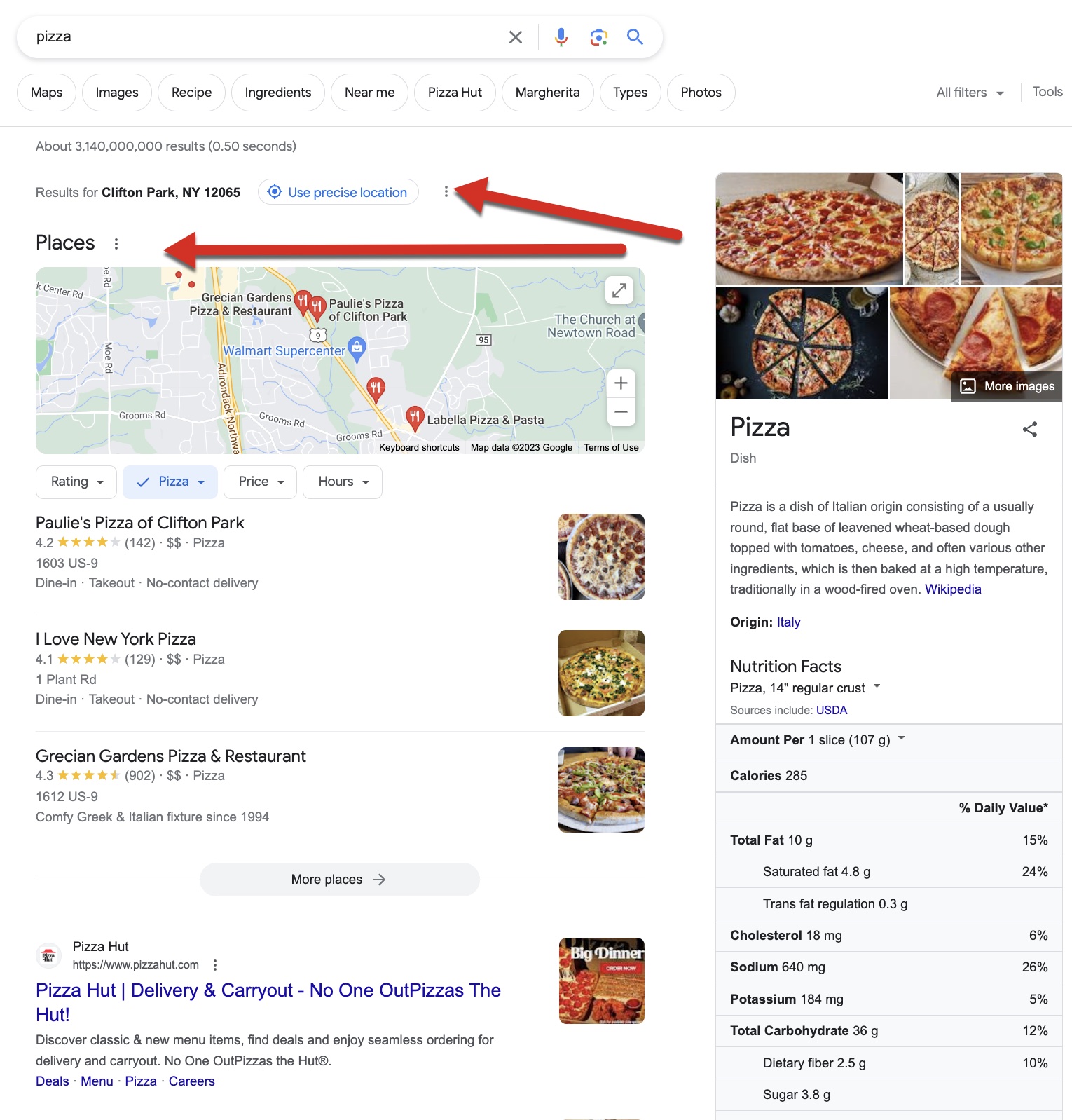Open Google Lens image search
The image size is (1072, 1120).
[598, 37]
